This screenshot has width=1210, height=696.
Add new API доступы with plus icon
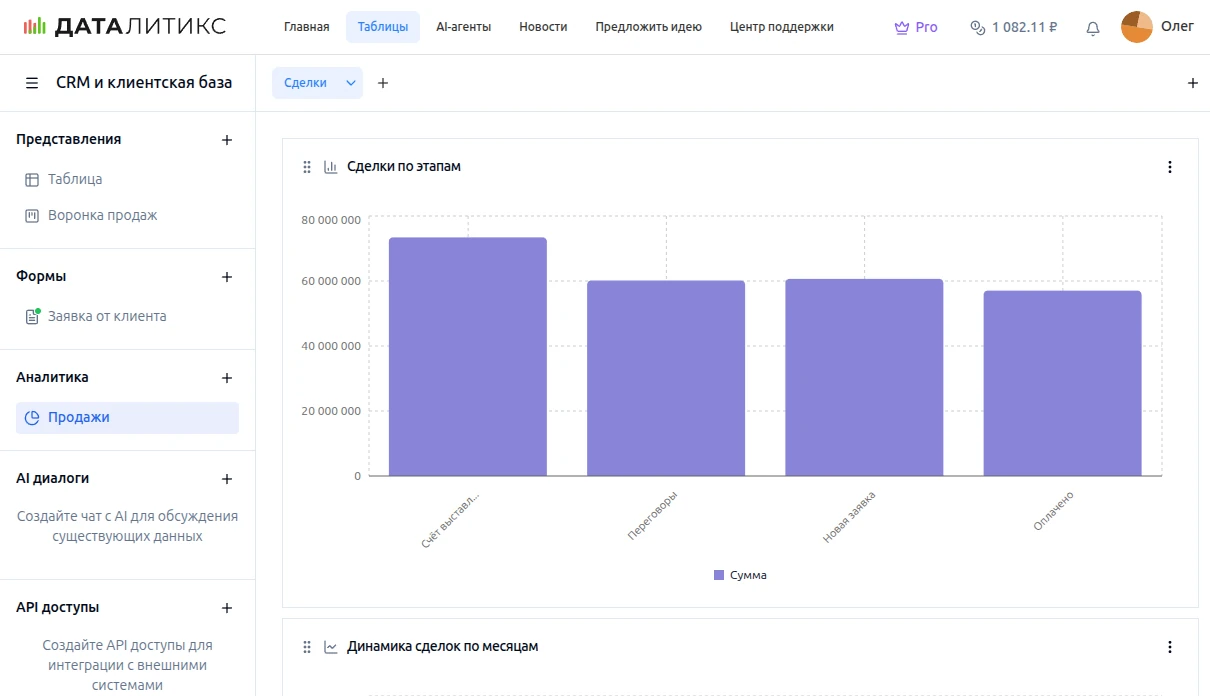click(x=227, y=608)
